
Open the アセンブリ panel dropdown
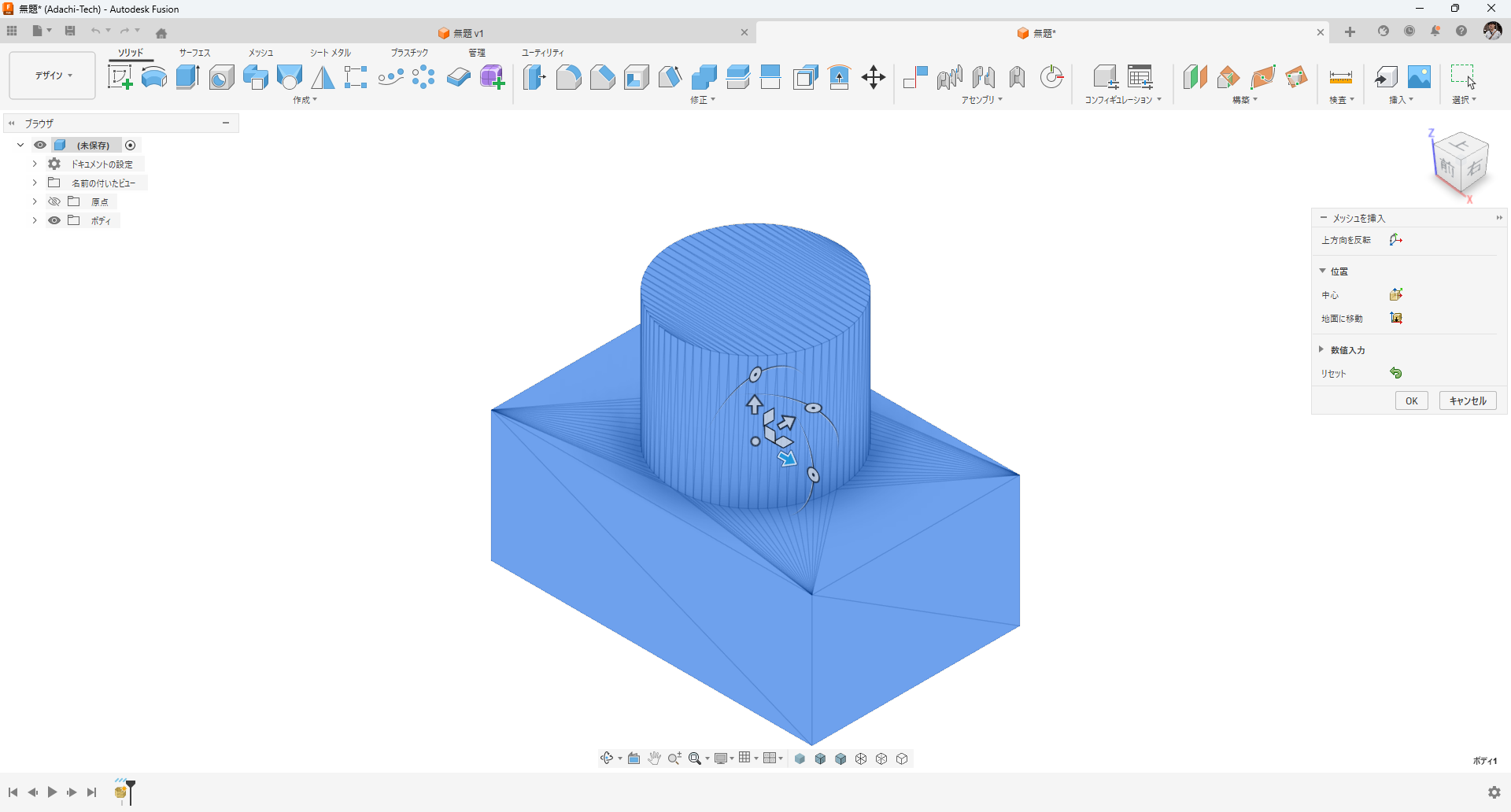point(982,100)
